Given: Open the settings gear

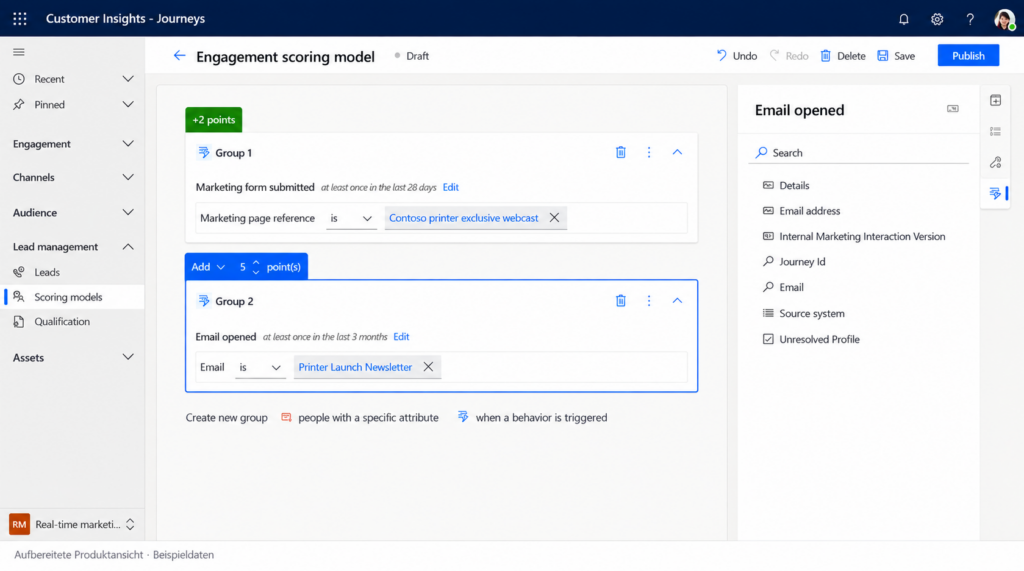Looking at the screenshot, I should pos(937,19).
